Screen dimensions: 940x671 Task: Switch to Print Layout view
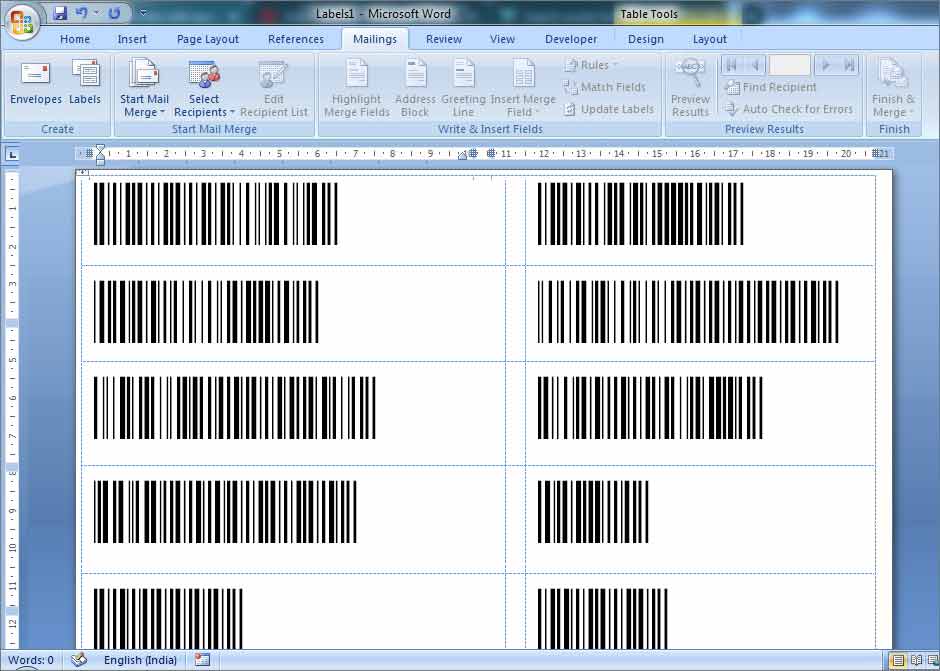point(898,661)
